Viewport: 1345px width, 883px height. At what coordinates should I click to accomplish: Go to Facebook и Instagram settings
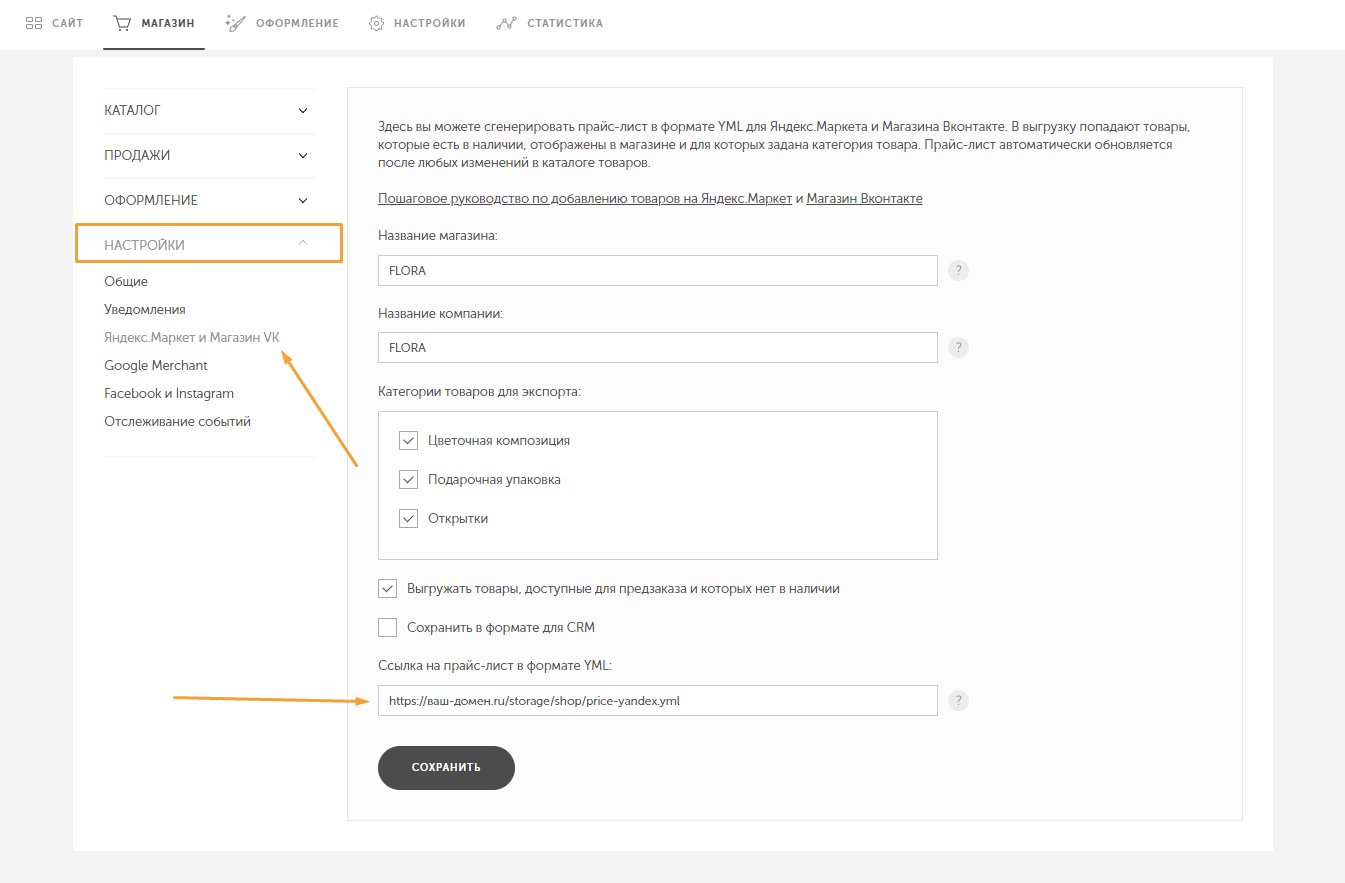coord(169,394)
